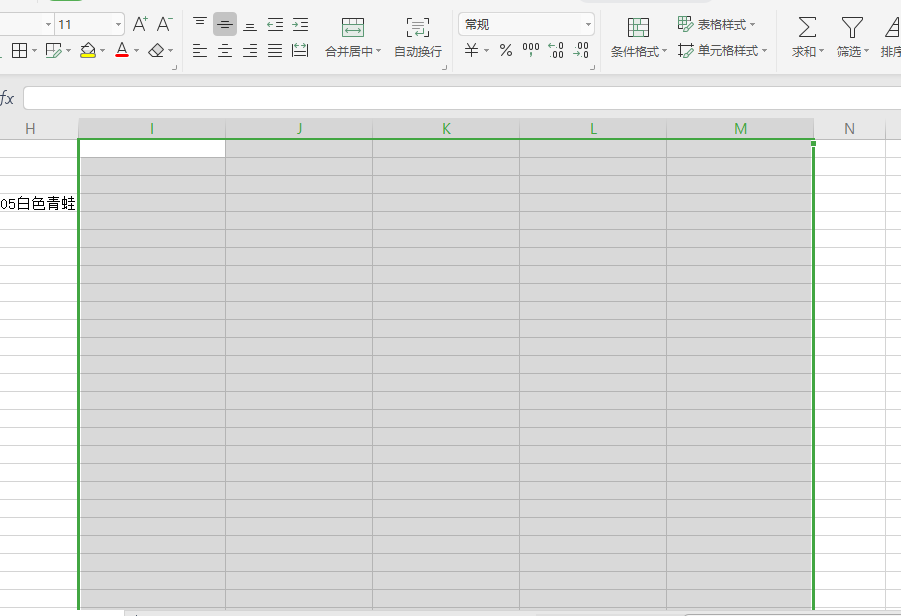Screen dimensions: 901x616
Task: Select column N header
Action: pos(849,129)
